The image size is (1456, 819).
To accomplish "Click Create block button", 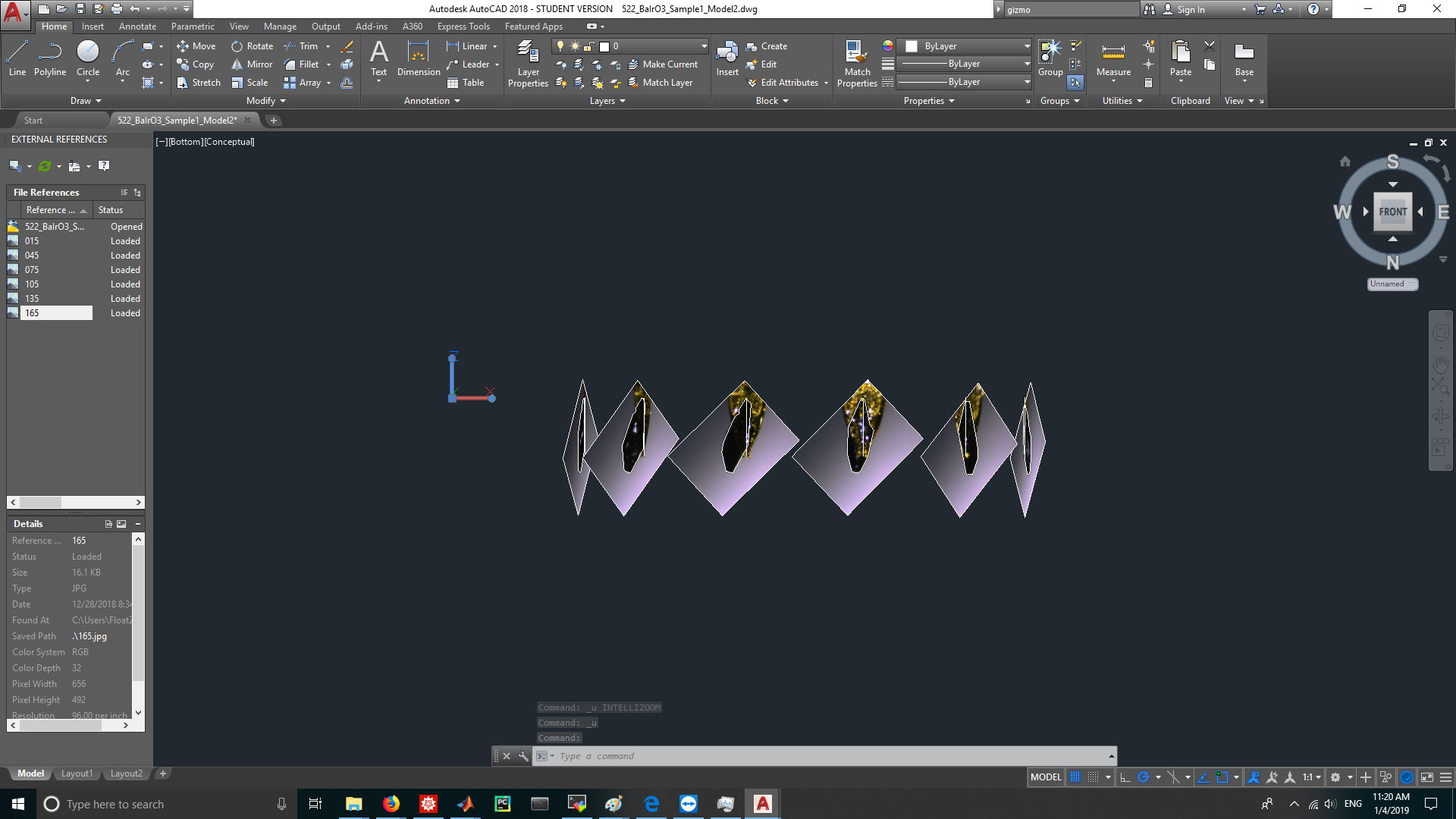I will click(x=767, y=46).
